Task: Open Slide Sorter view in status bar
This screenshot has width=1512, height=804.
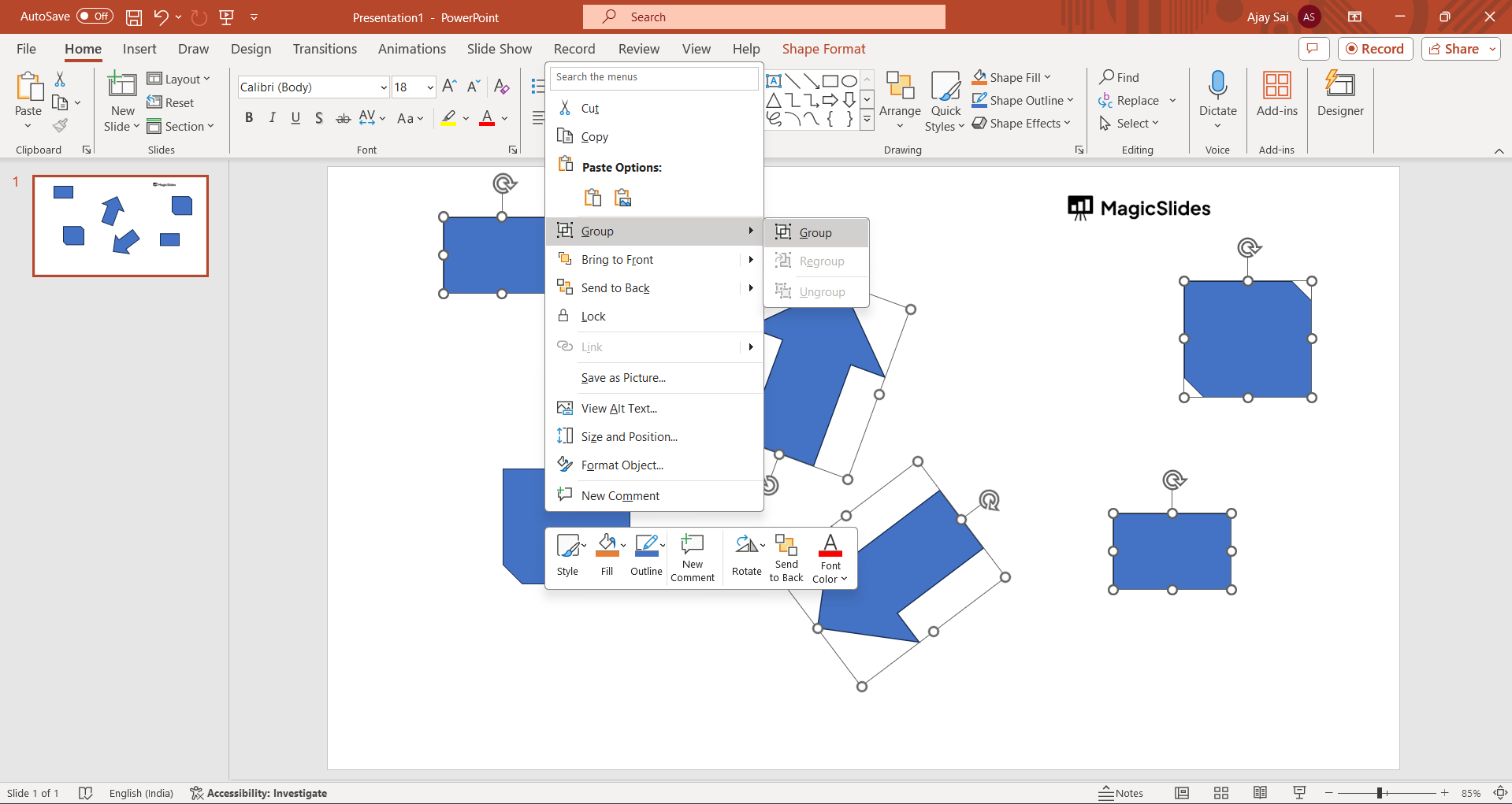Action: tap(1220, 793)
